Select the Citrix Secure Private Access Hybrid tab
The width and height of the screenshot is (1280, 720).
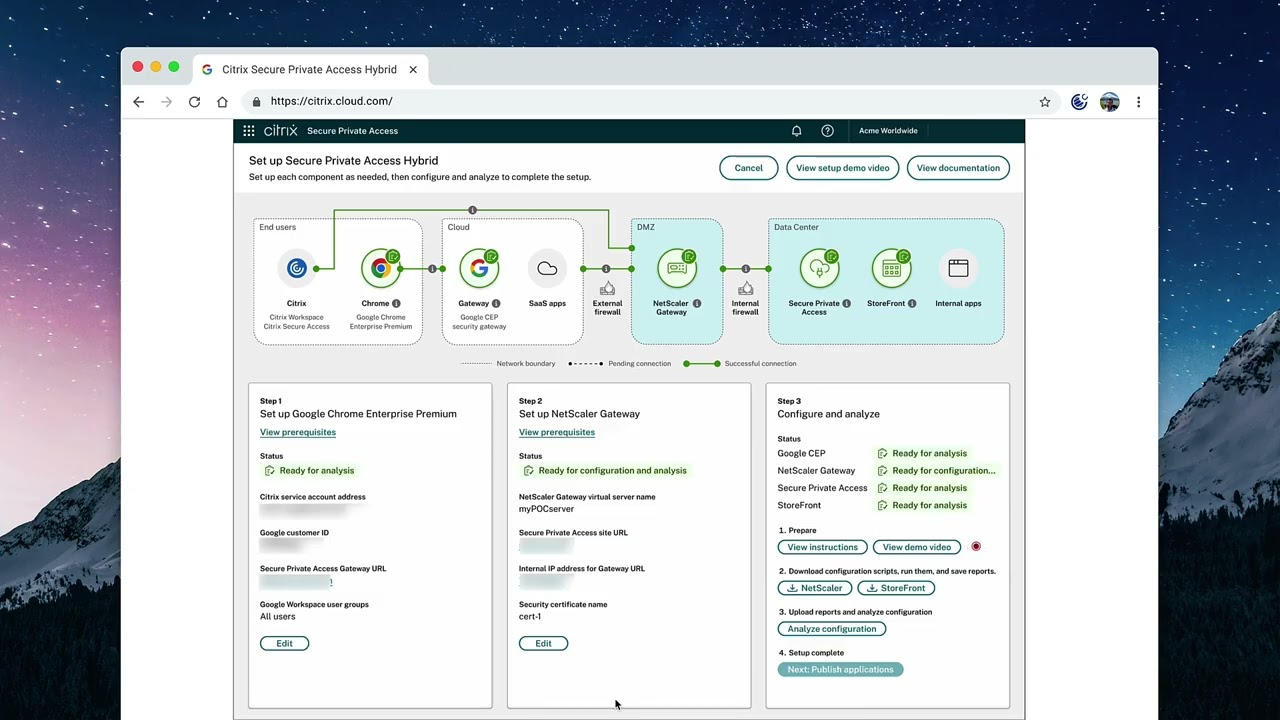click(x=309, y=70)
